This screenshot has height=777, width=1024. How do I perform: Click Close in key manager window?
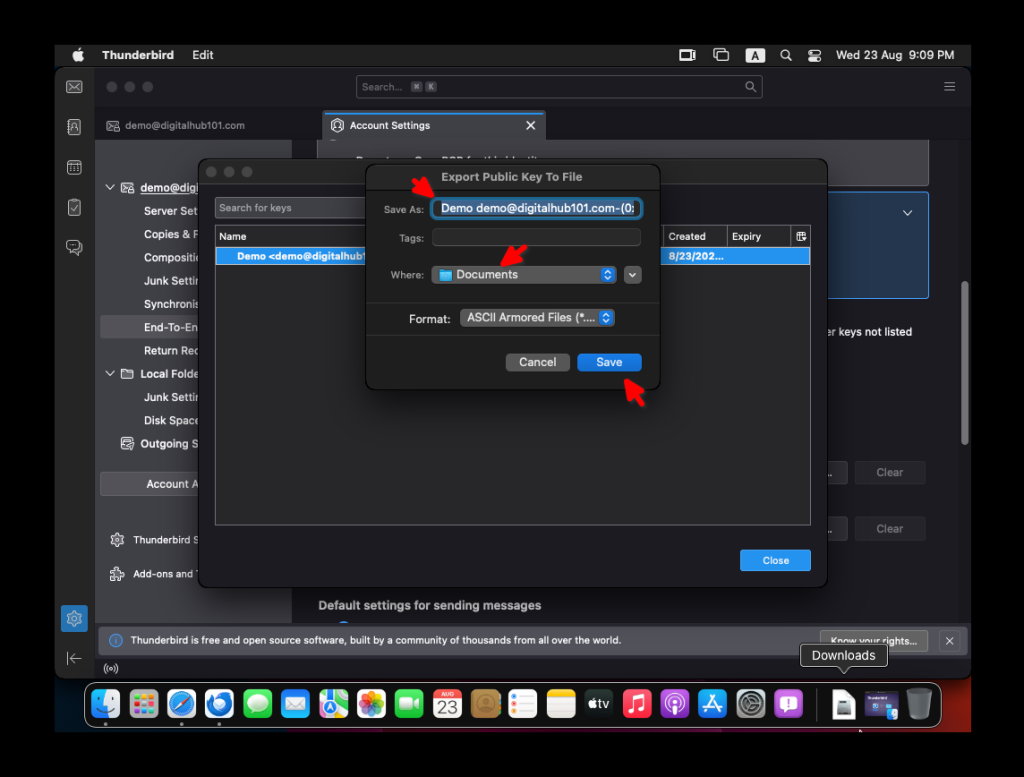(x=775, y=560)
